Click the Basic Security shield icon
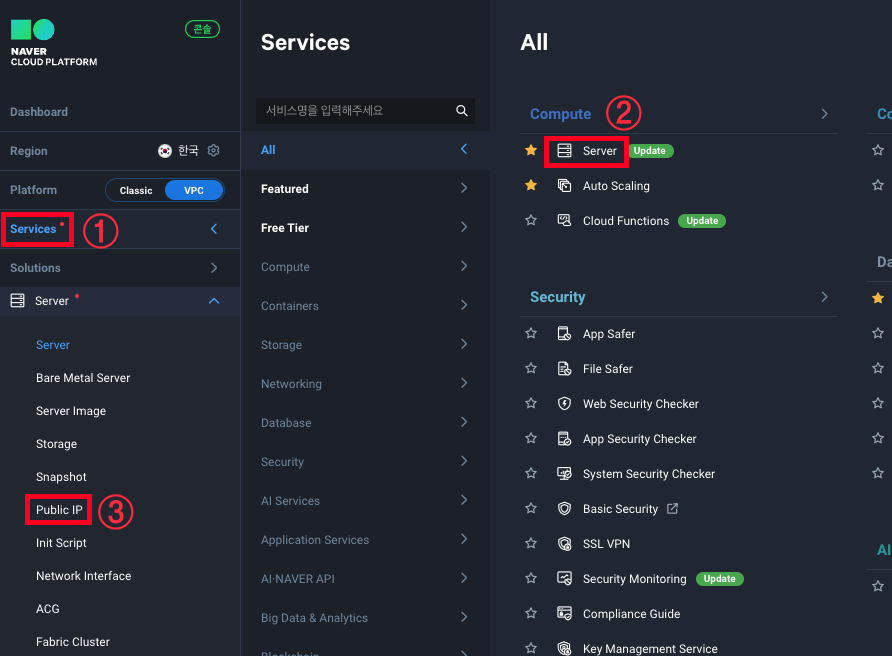This screenshot has height=656, width=892. 564,509
